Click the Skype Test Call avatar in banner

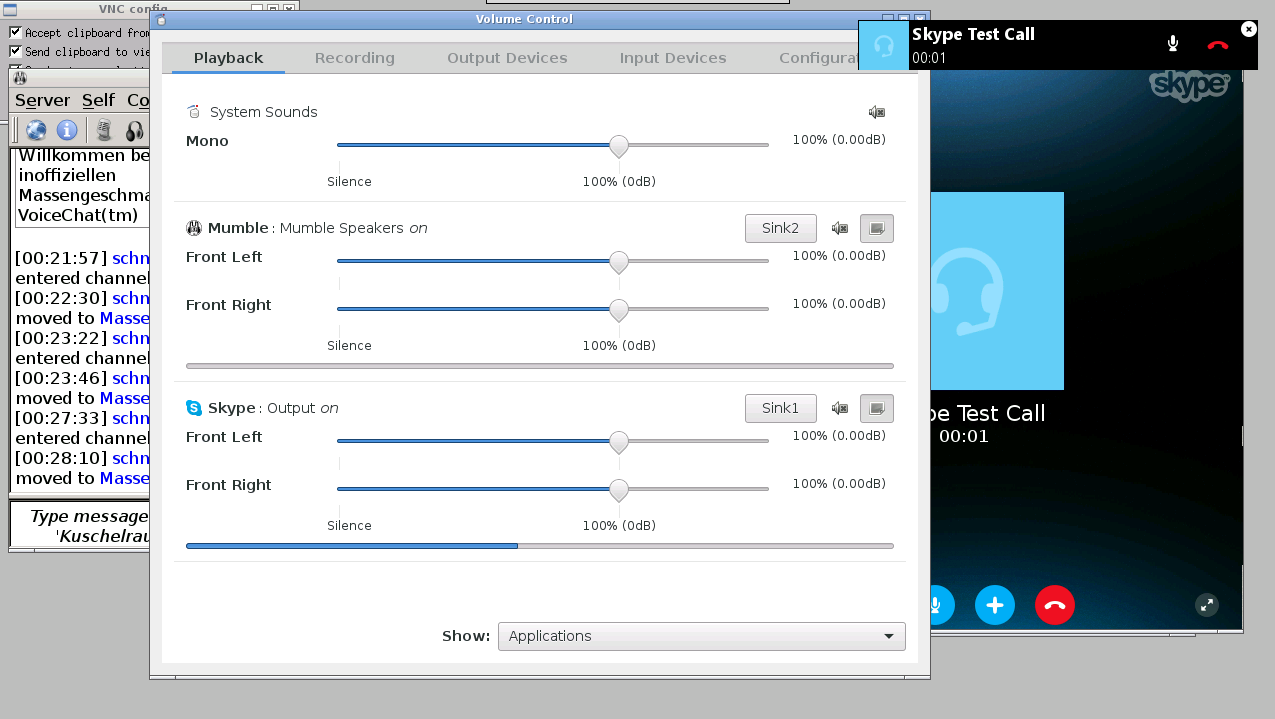[884, 45]
